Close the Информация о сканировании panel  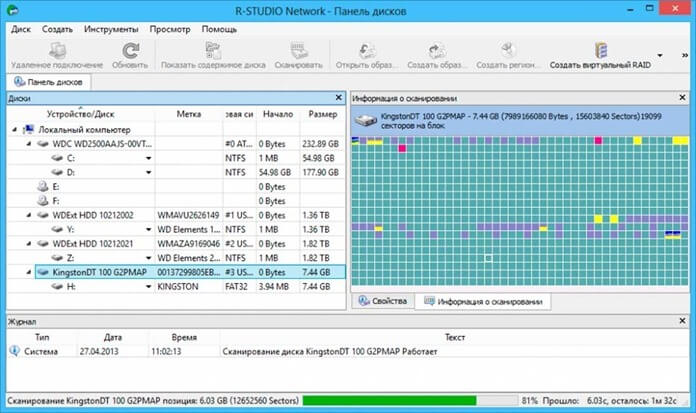pos(682,97)
